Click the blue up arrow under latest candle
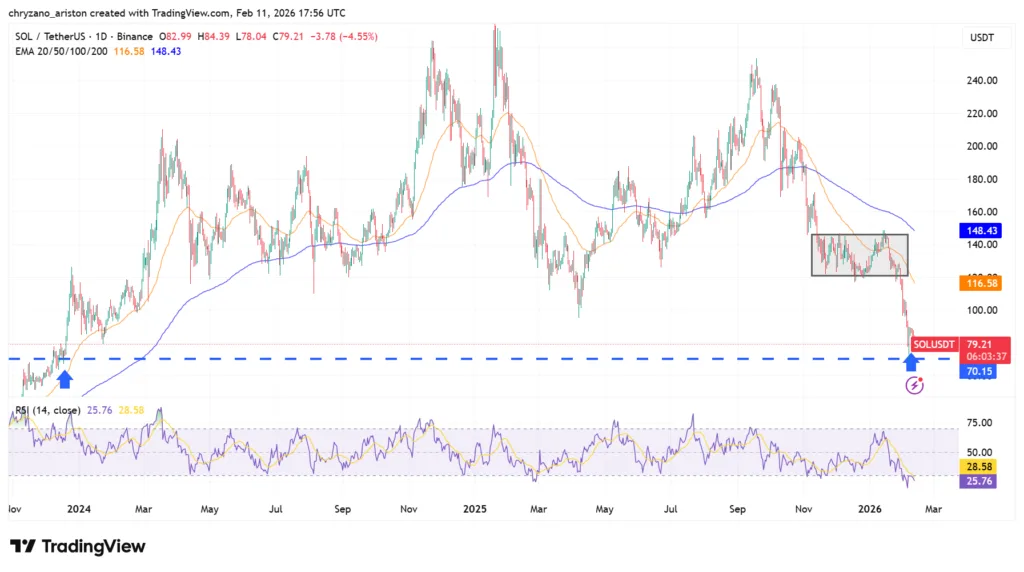 click(x=912, y=361)
